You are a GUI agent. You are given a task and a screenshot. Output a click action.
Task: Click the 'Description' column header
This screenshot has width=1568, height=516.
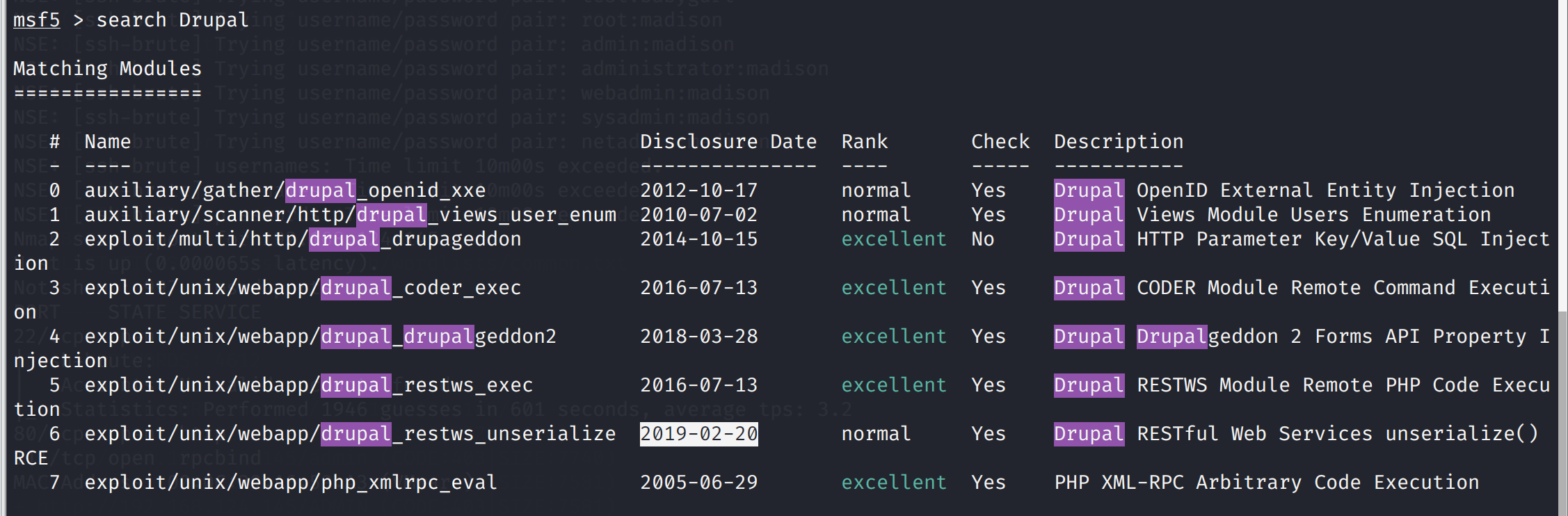1119,142
